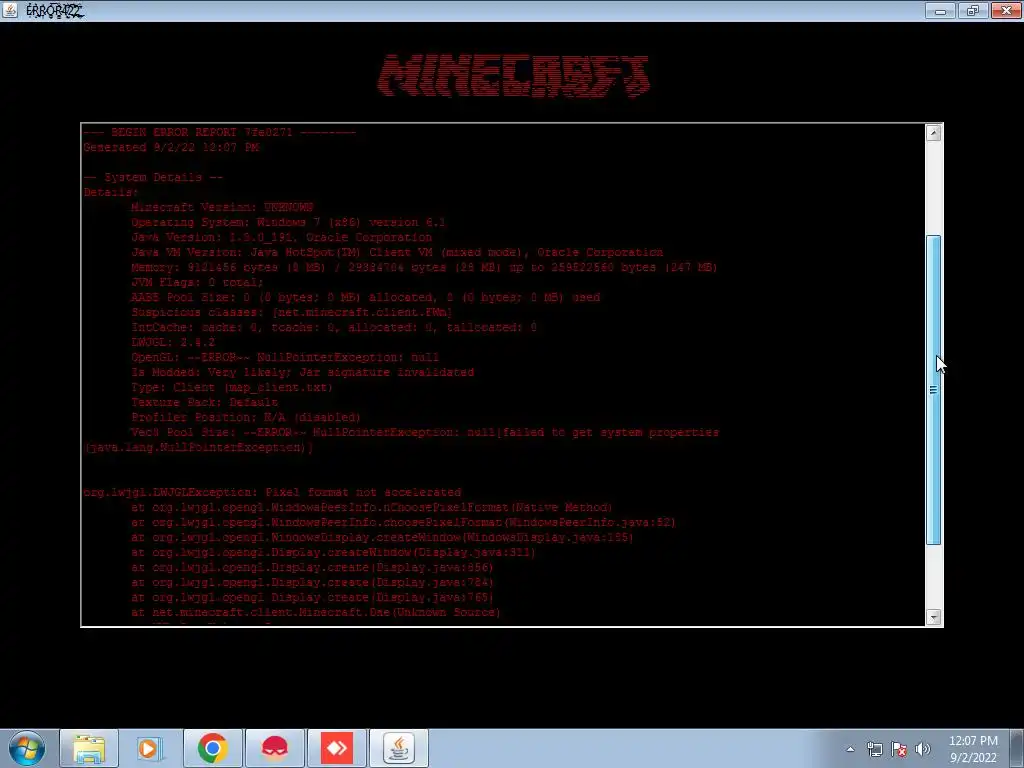Click the 'Display.create(Display.java:856)' stack line
The width and height of the screenshot is (1024, 768).
click(x=312, y=568)
